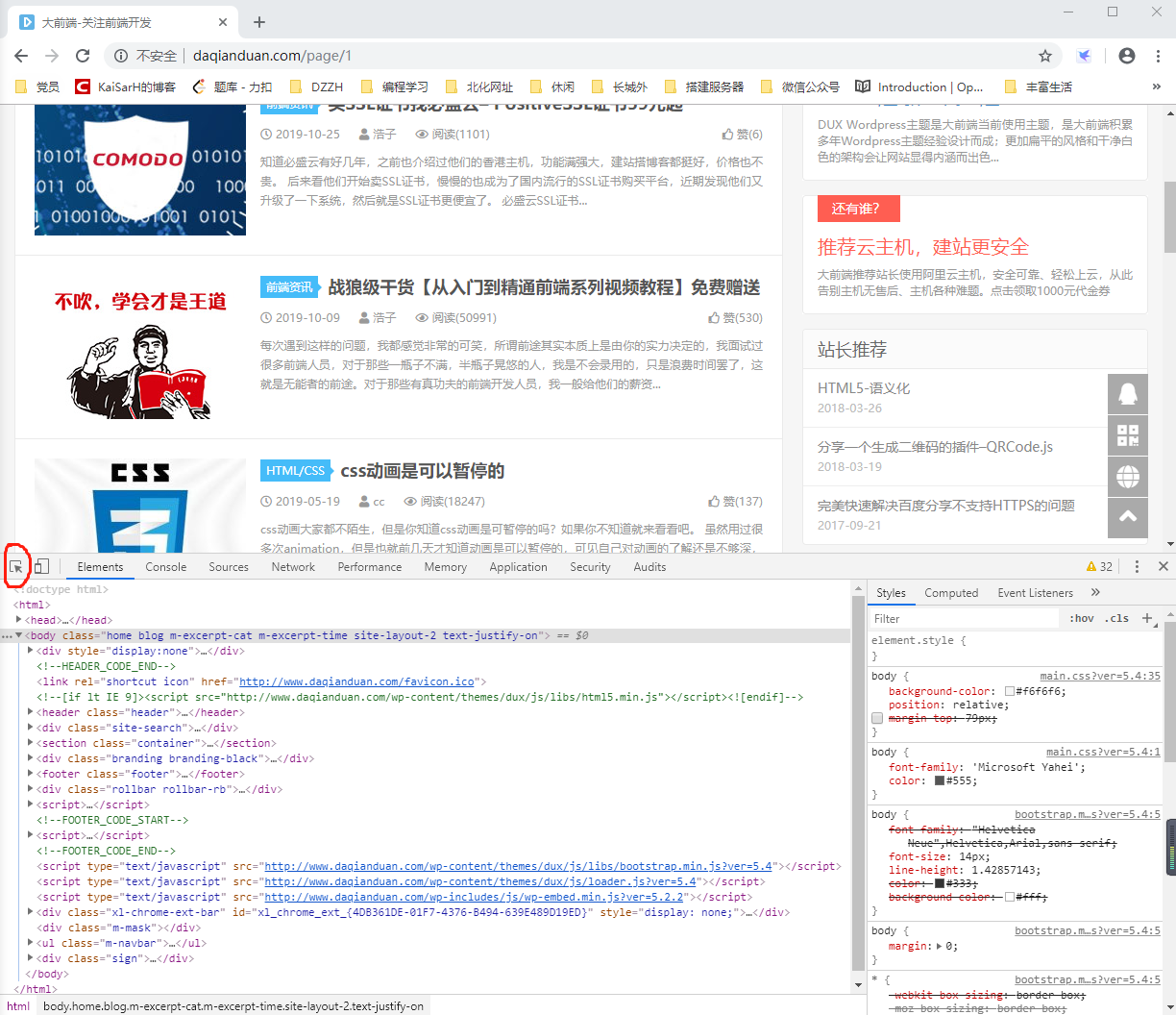Click the globe icon in rollbar
This screenshot has height=1015, width=1176.
point(1128,477)
